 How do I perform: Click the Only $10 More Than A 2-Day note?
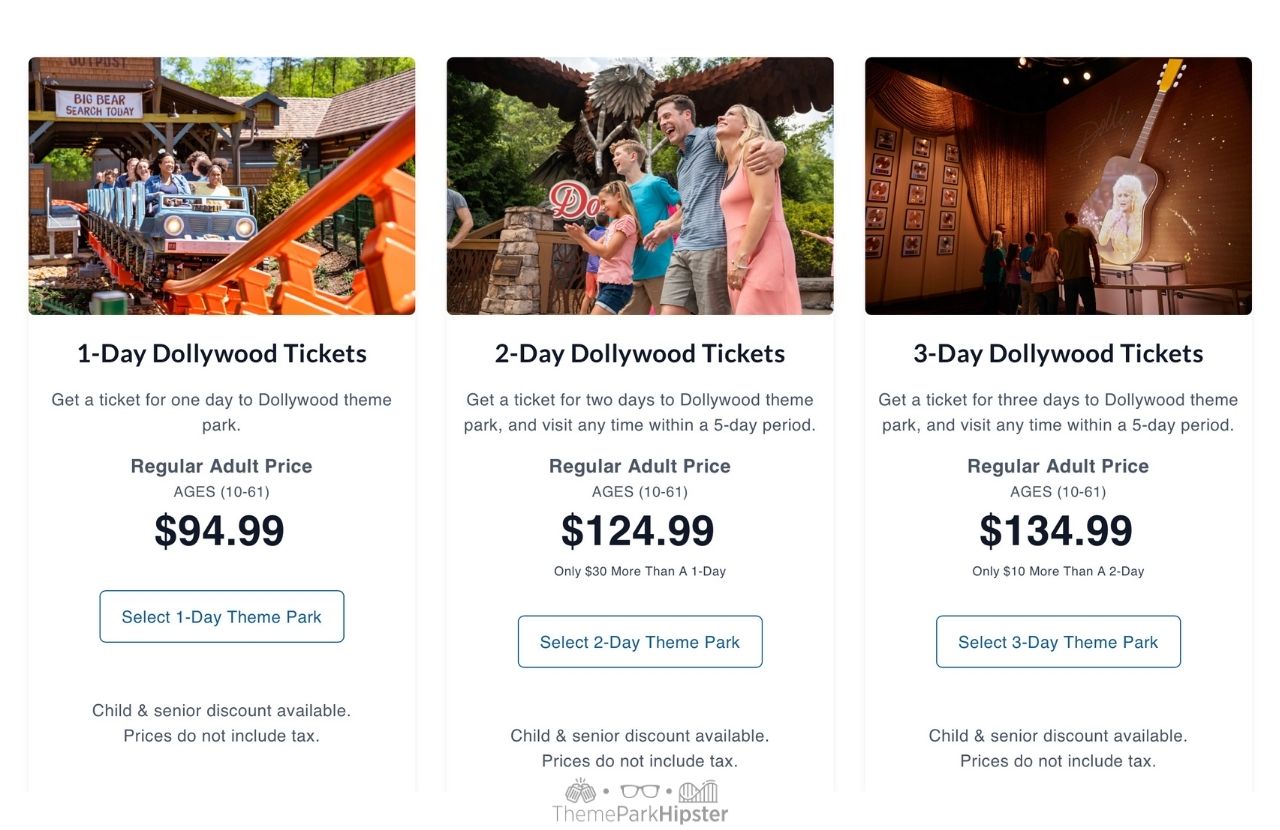pyautogui.click(x=1058, y=572)
